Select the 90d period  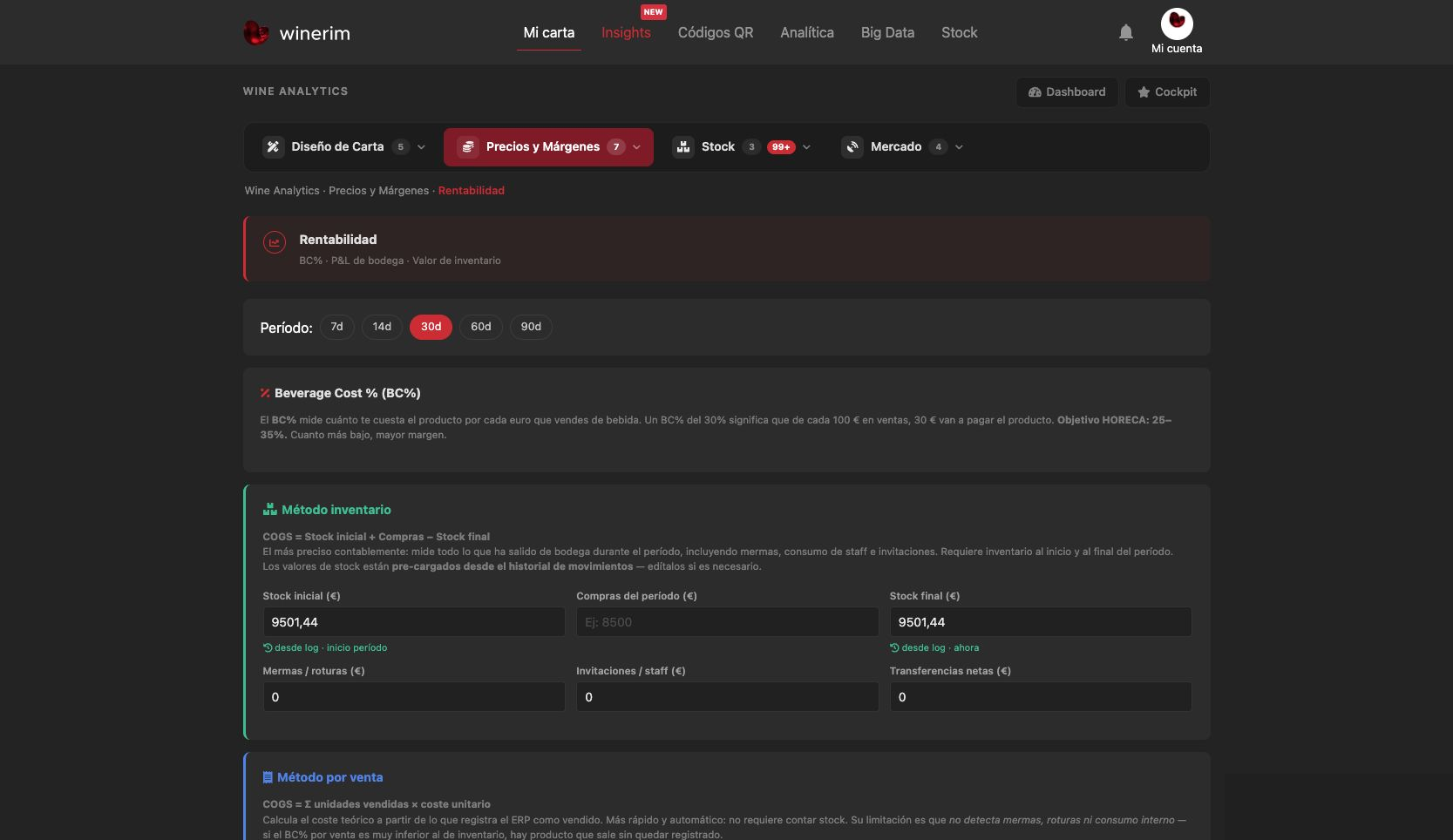pos(531,327)
